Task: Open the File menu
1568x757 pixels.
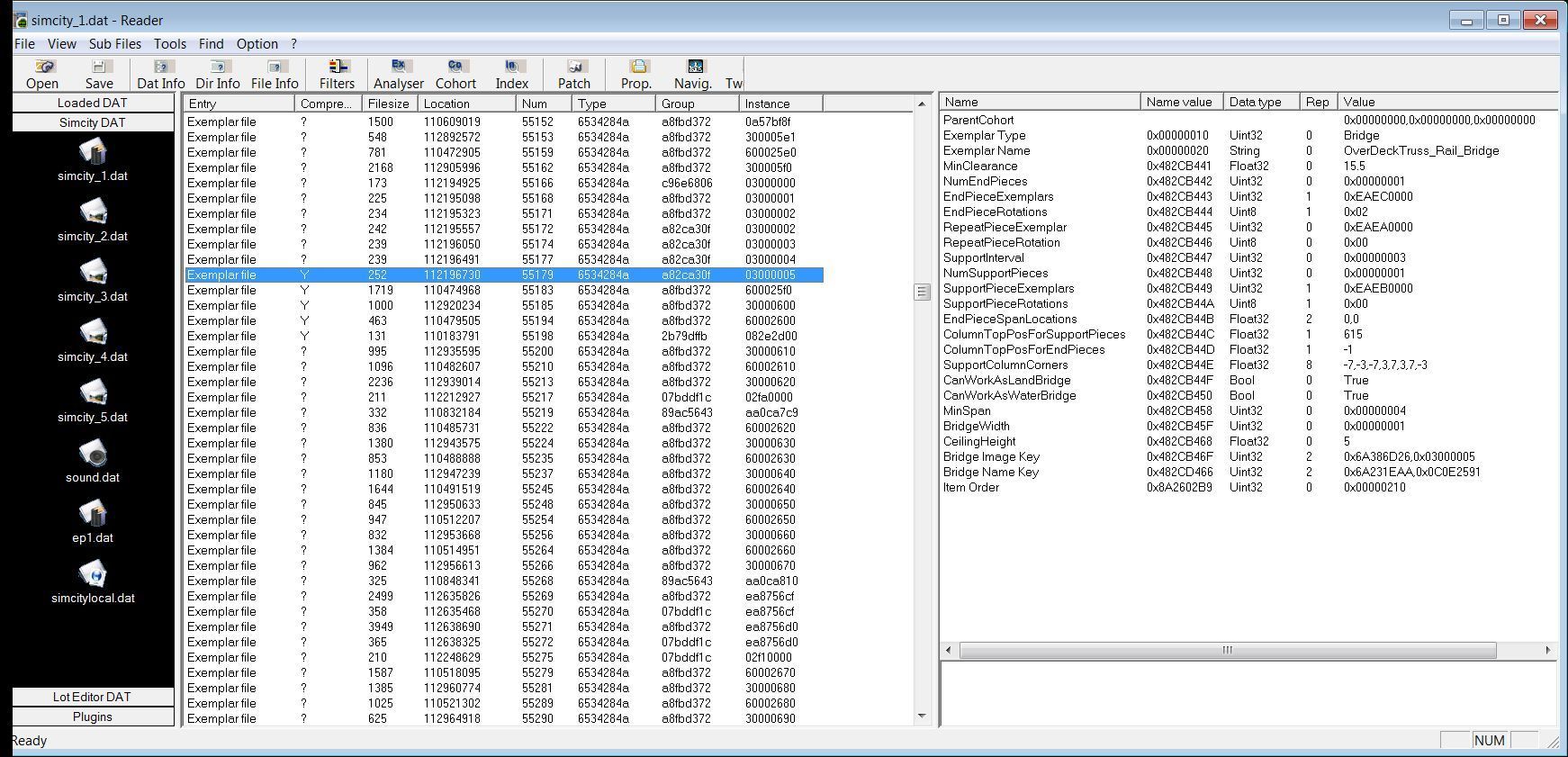Action: 24,43
